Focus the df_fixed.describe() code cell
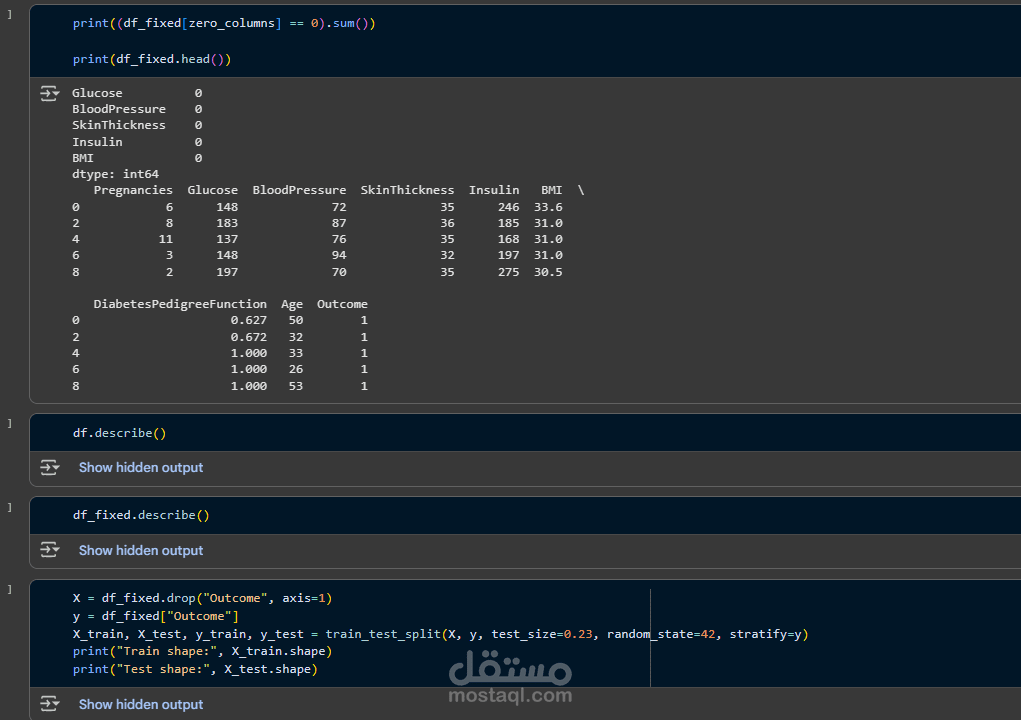 [x=141, y=516]
